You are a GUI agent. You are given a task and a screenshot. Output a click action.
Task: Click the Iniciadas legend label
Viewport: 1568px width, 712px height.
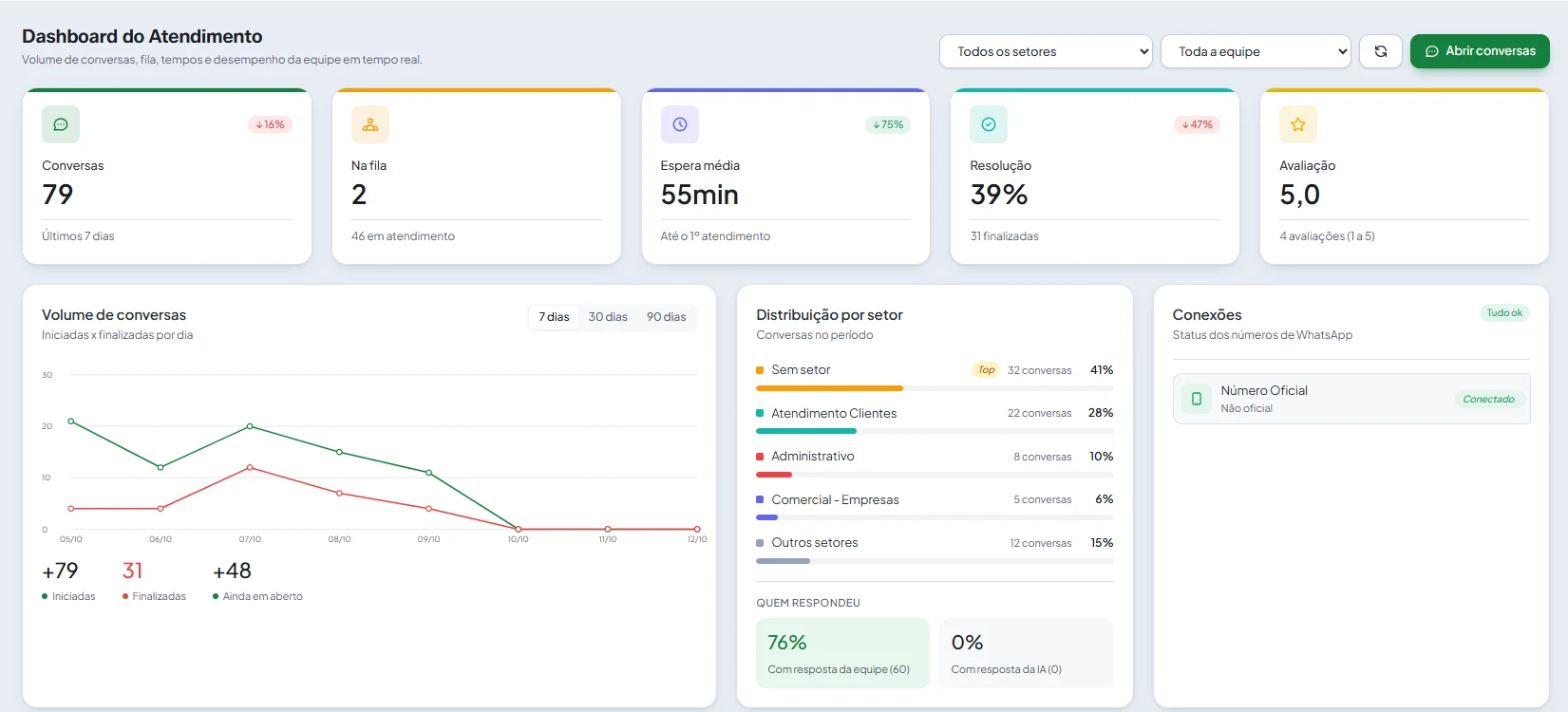pyautogui.click(x=73, y=596)
